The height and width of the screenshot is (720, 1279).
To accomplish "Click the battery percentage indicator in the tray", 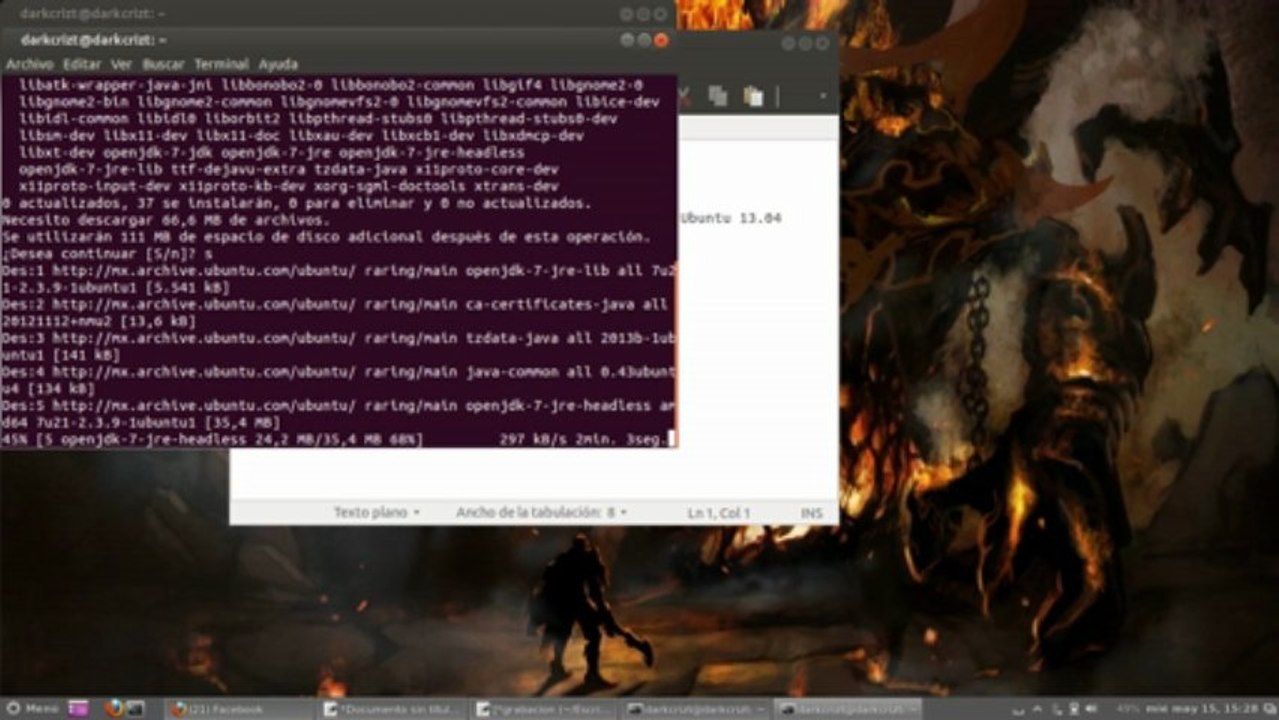I will pyautogui.click(x=1128, y=708).
